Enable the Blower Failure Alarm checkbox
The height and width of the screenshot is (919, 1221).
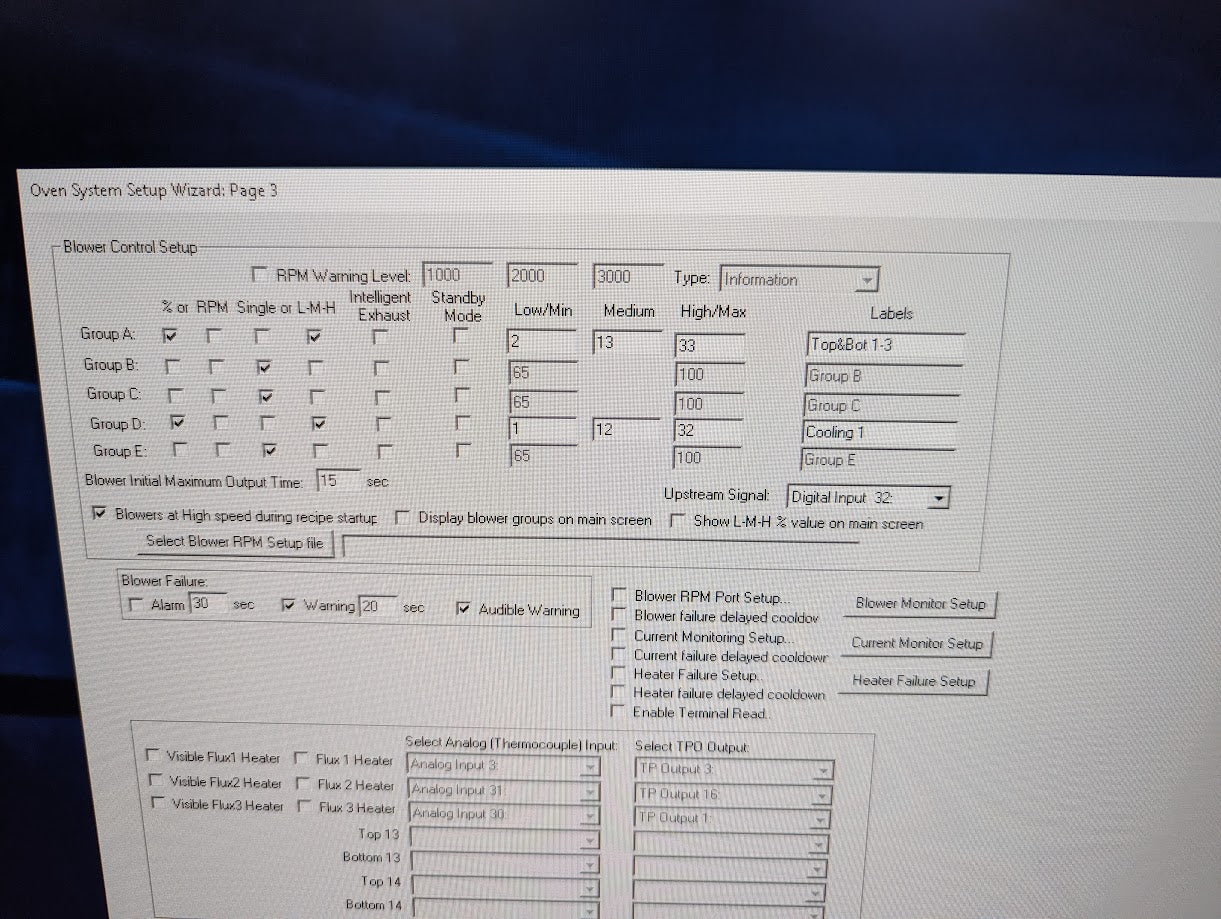pyautogui.click(x=137, y=605)
